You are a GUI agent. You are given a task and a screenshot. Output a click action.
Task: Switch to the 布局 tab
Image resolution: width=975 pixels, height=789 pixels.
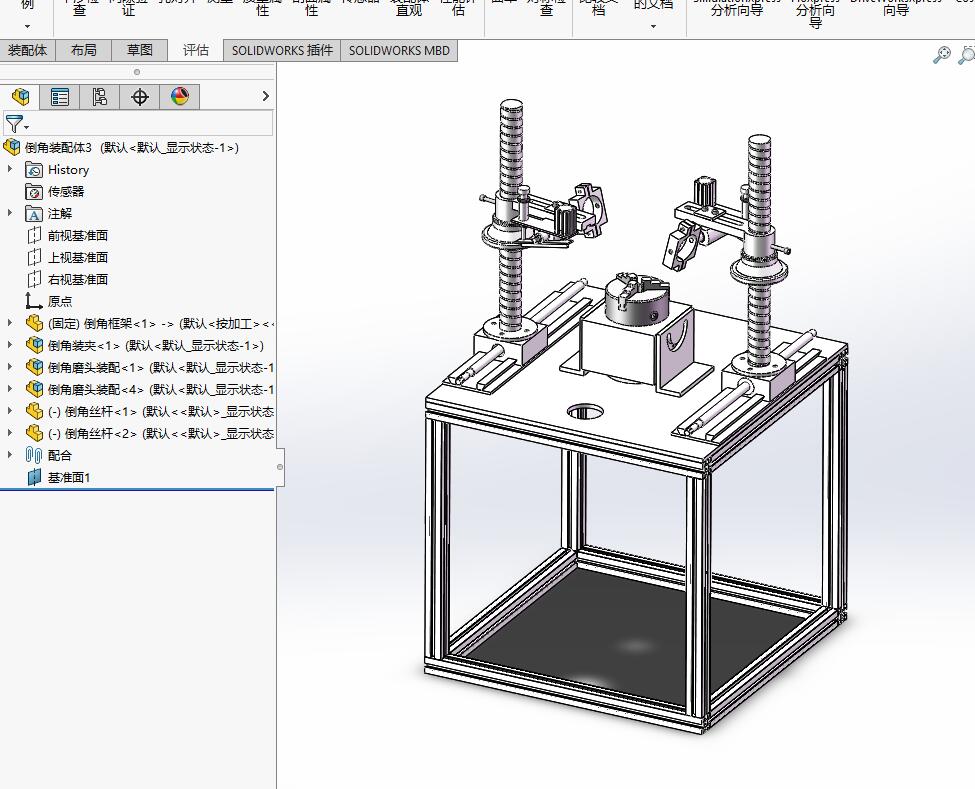83,50
